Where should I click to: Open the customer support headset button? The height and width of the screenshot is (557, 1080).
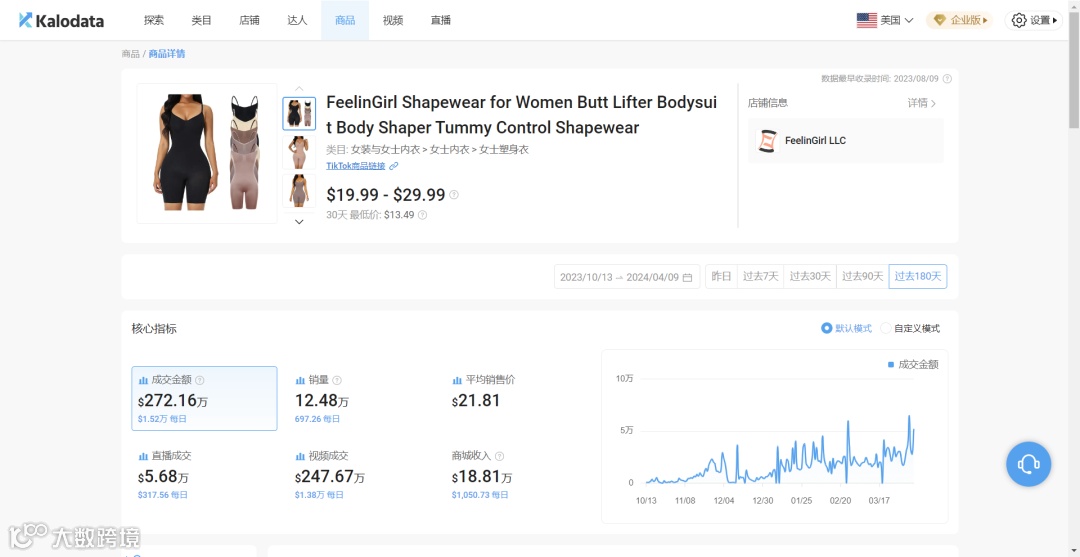(x=1028, y=464)
